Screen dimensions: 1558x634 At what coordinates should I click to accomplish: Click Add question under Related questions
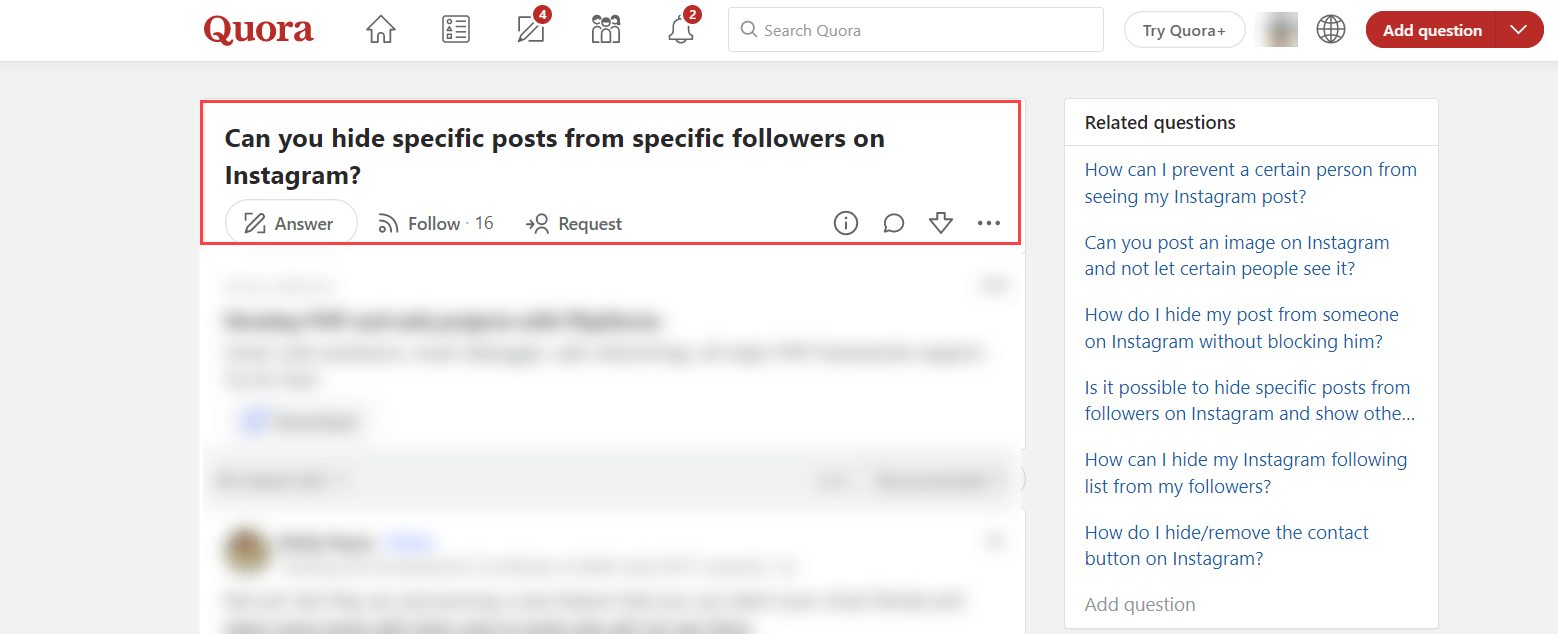click(x=1140, y=604)
